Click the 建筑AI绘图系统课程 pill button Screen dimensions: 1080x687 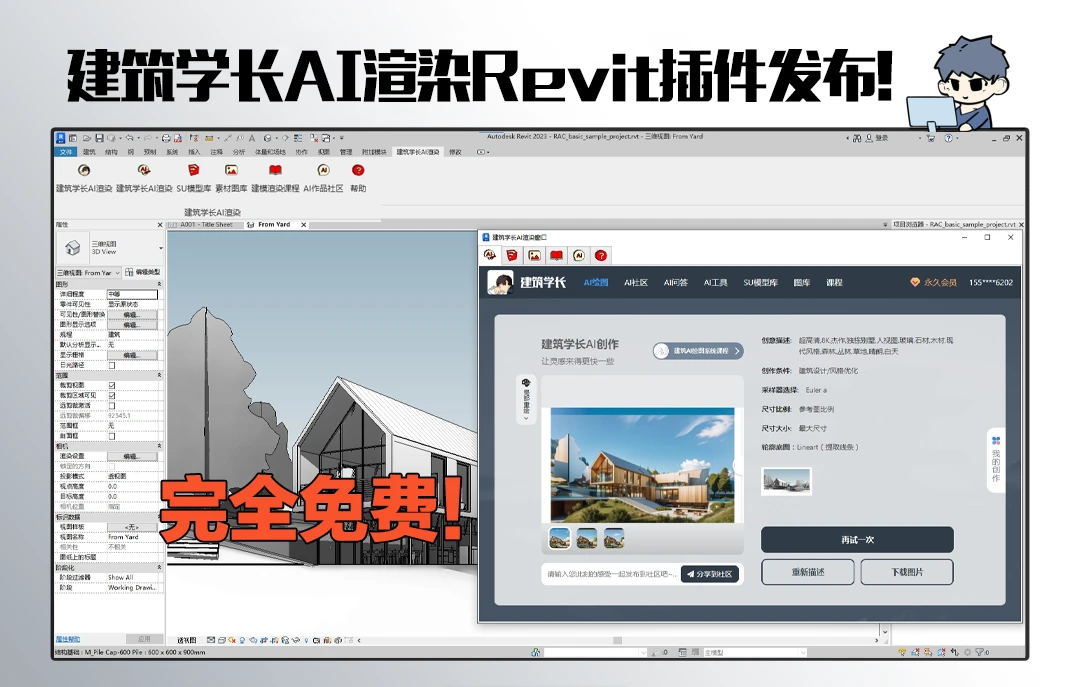[x=698, y=351]
